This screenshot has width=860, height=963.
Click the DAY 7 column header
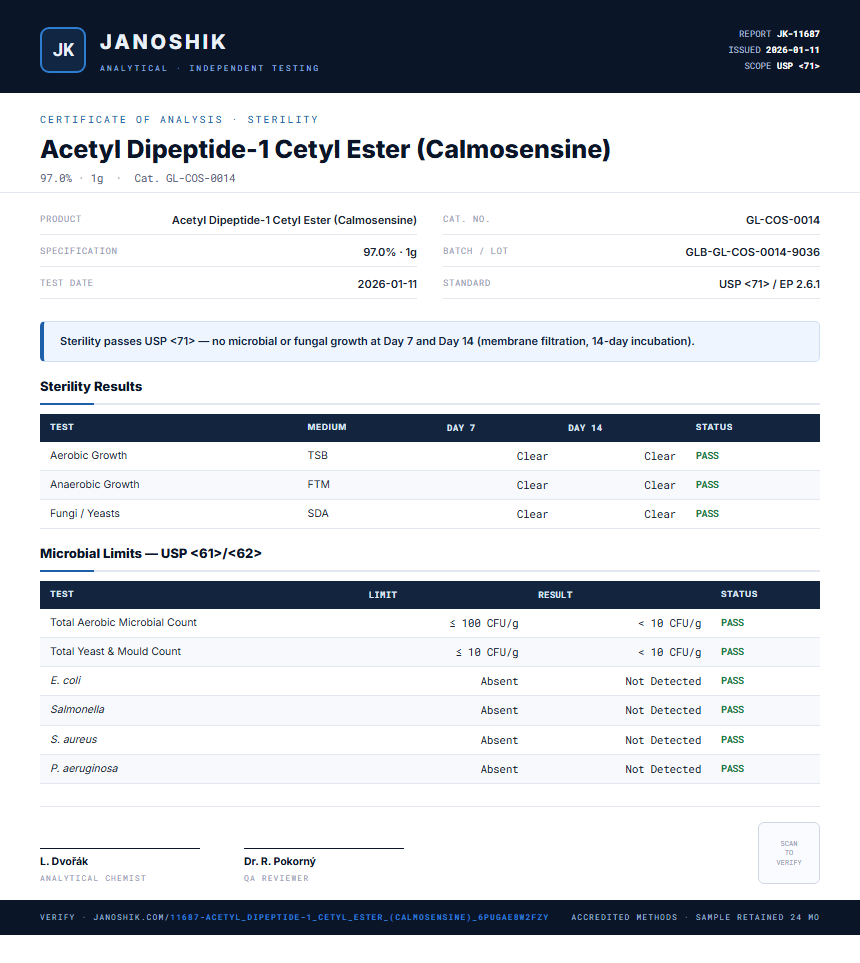[x=461, y=427]
